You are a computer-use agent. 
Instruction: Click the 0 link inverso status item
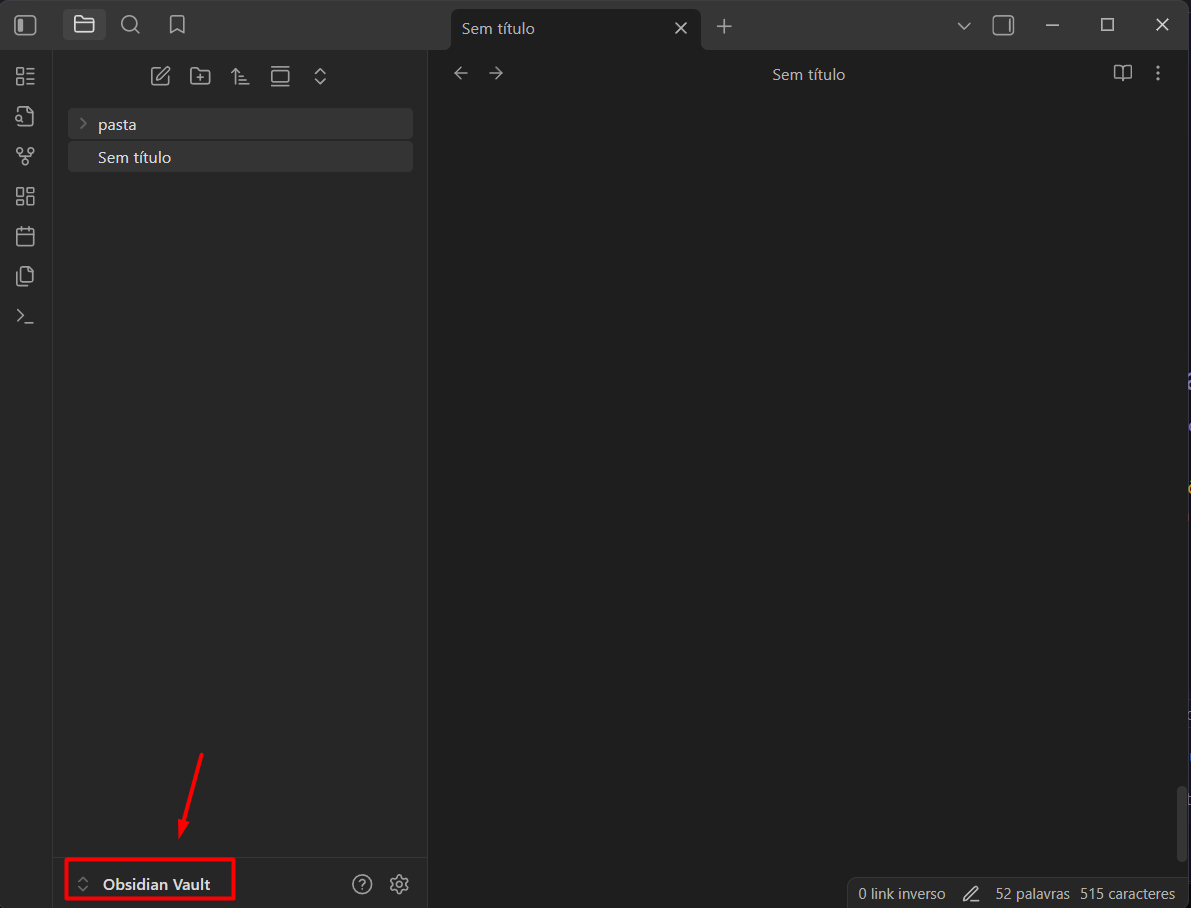click(901, 893)
